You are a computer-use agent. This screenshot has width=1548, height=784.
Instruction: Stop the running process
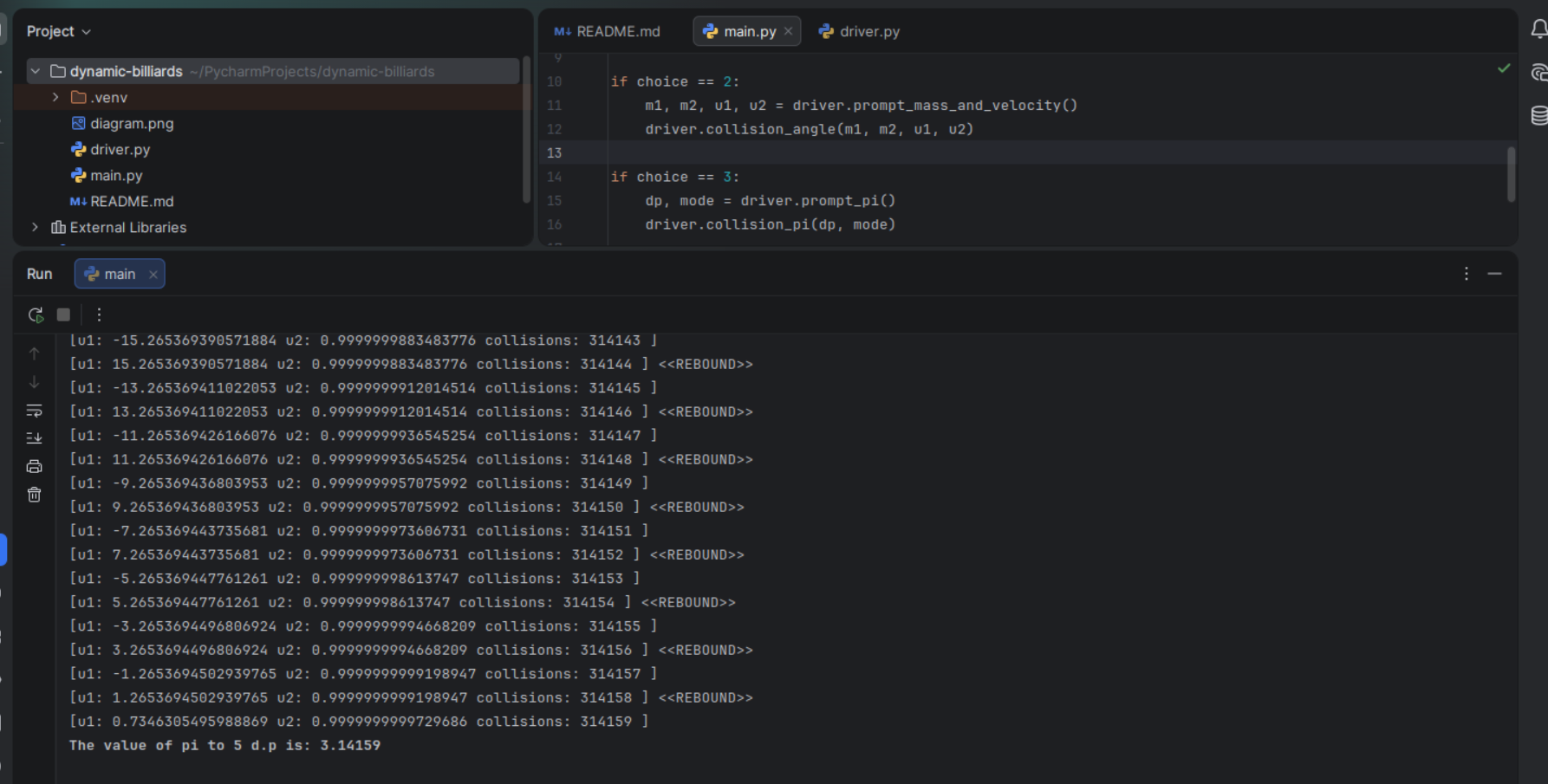(x=63, y=314)
